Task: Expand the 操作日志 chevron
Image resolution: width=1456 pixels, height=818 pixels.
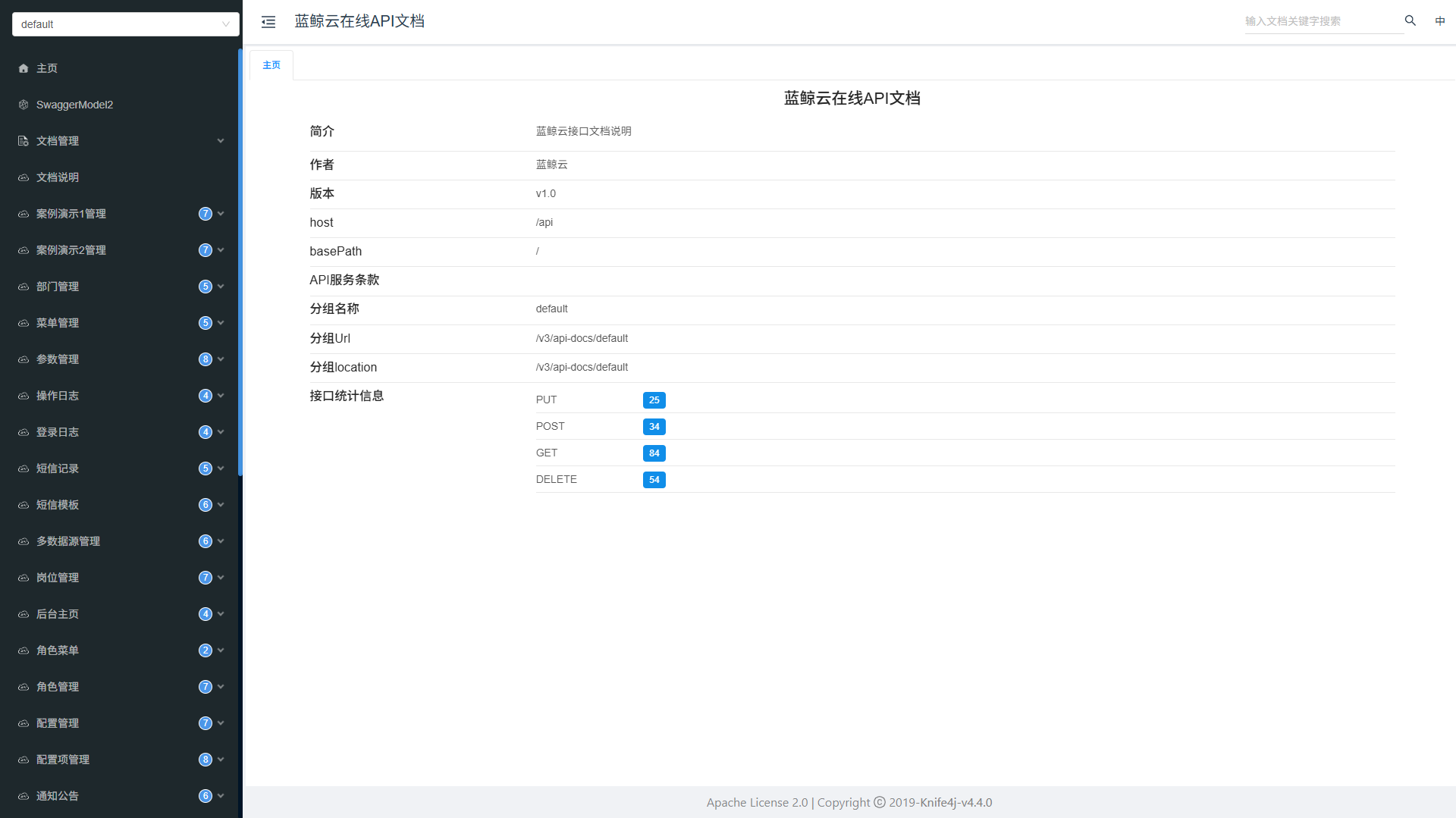Action: point(221,395)
